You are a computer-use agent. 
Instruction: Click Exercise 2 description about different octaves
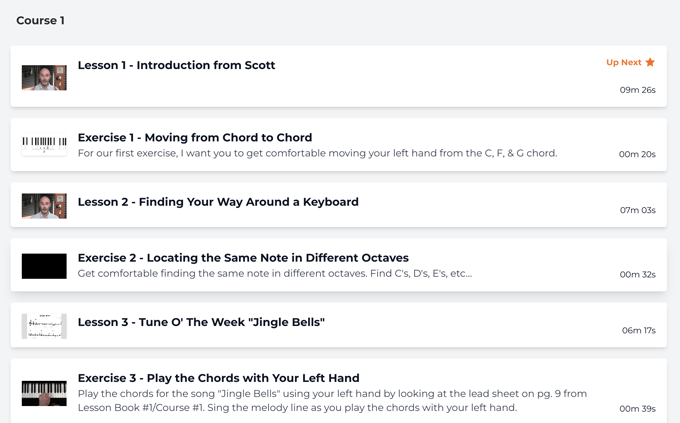275,273
